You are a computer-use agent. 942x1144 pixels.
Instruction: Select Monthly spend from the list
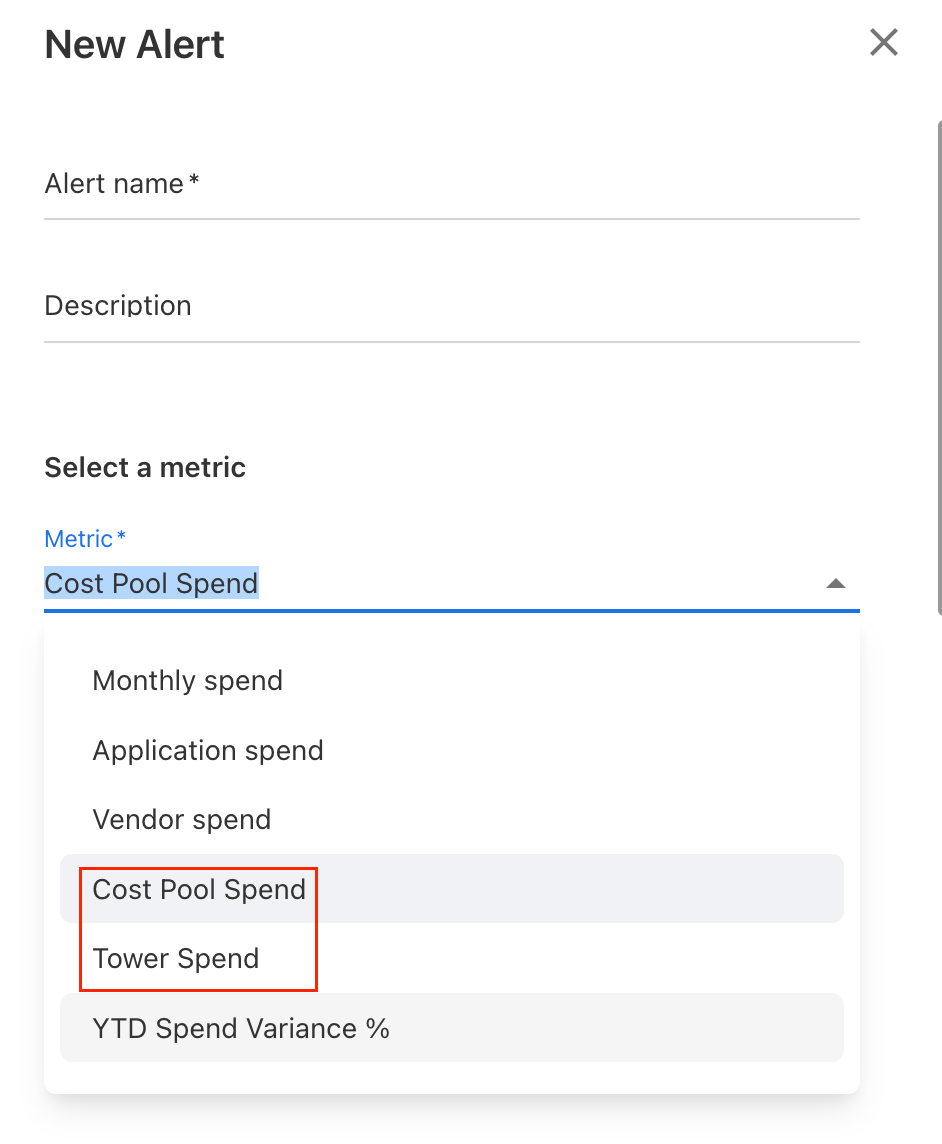tap(187, 680)
